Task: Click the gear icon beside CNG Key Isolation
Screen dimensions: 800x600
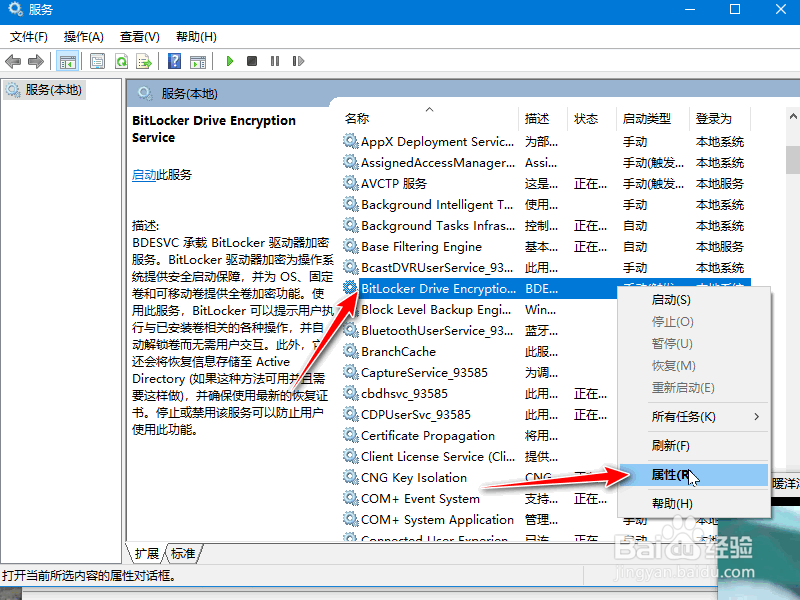Action: click(351, 477)
